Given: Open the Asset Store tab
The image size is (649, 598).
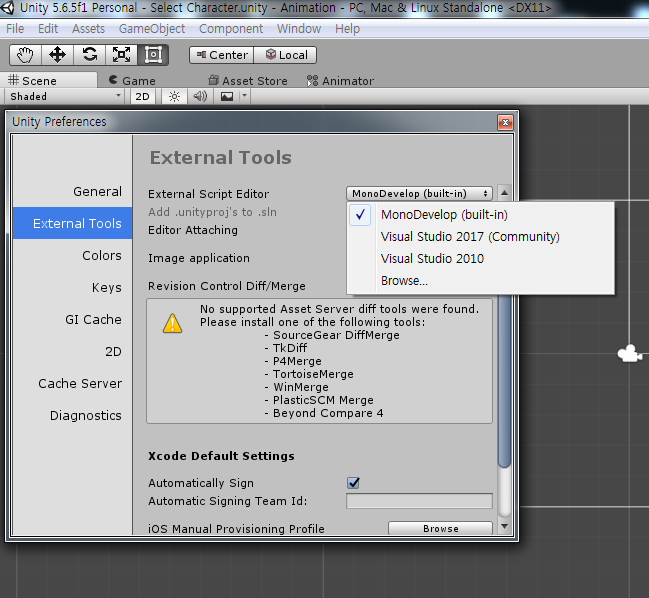Looking at the screenshot, I should (x=248, y=81).
